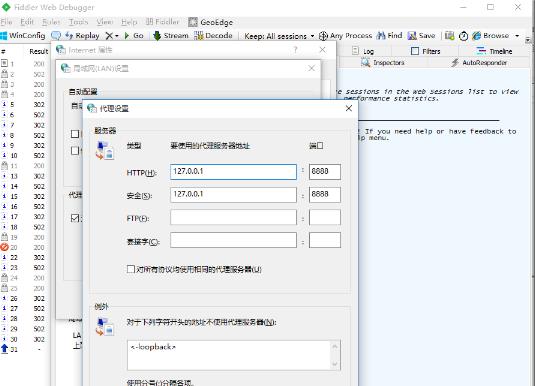Viewport: 535px width, 386px height.
Task: Click the Internet Properties help question mark
Action: click(x=295, y=50)
